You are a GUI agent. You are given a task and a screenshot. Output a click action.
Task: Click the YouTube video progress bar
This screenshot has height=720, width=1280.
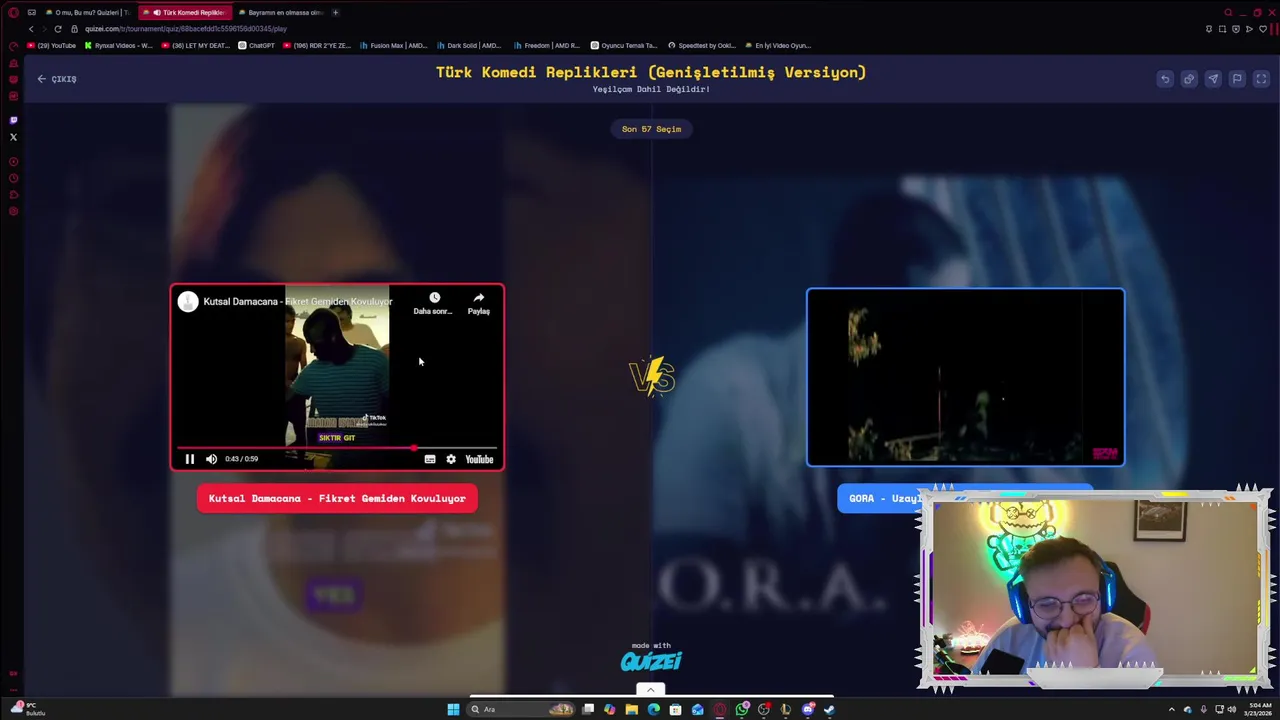coord(337,448)
